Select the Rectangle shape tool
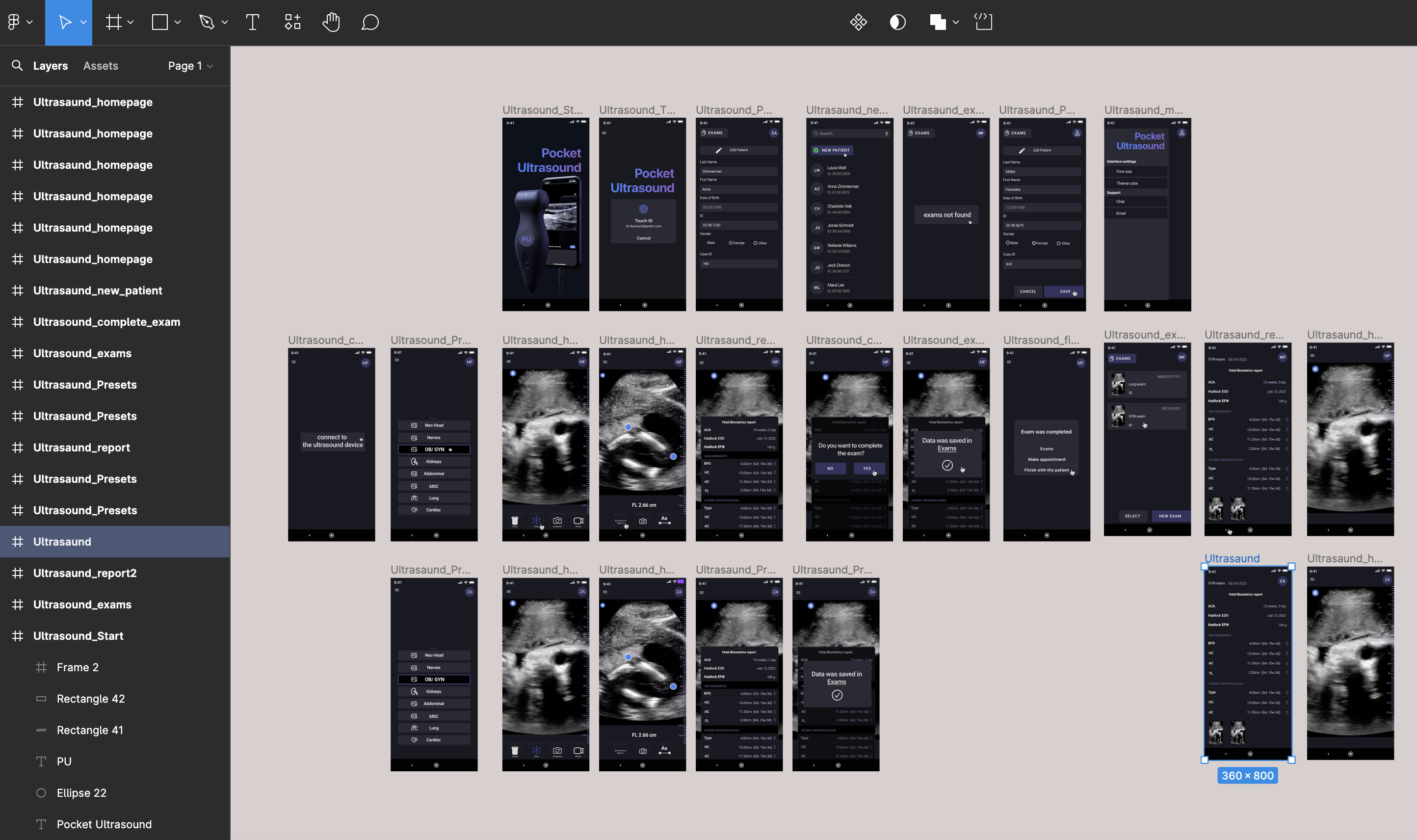 point(159,23)
